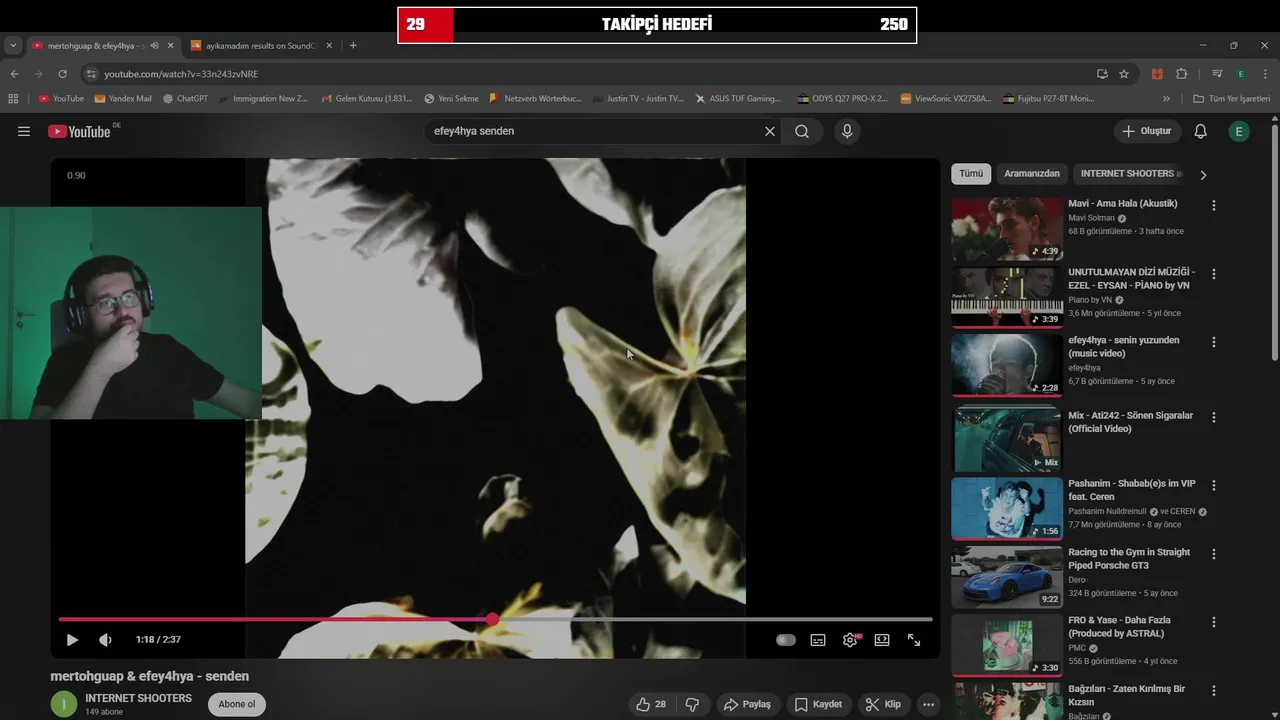This screenshot has height=720, width=1280.
Task: Open options for Bağzıları video
Action: [1214, 690]
